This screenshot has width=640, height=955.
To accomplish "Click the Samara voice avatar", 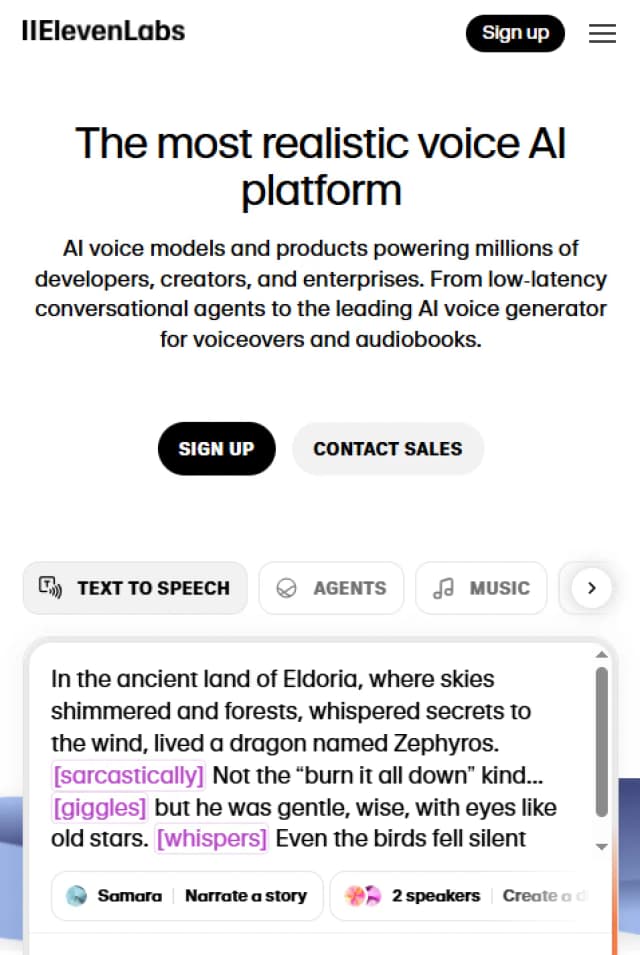I will pyautogui.click(x=77, y=896).
